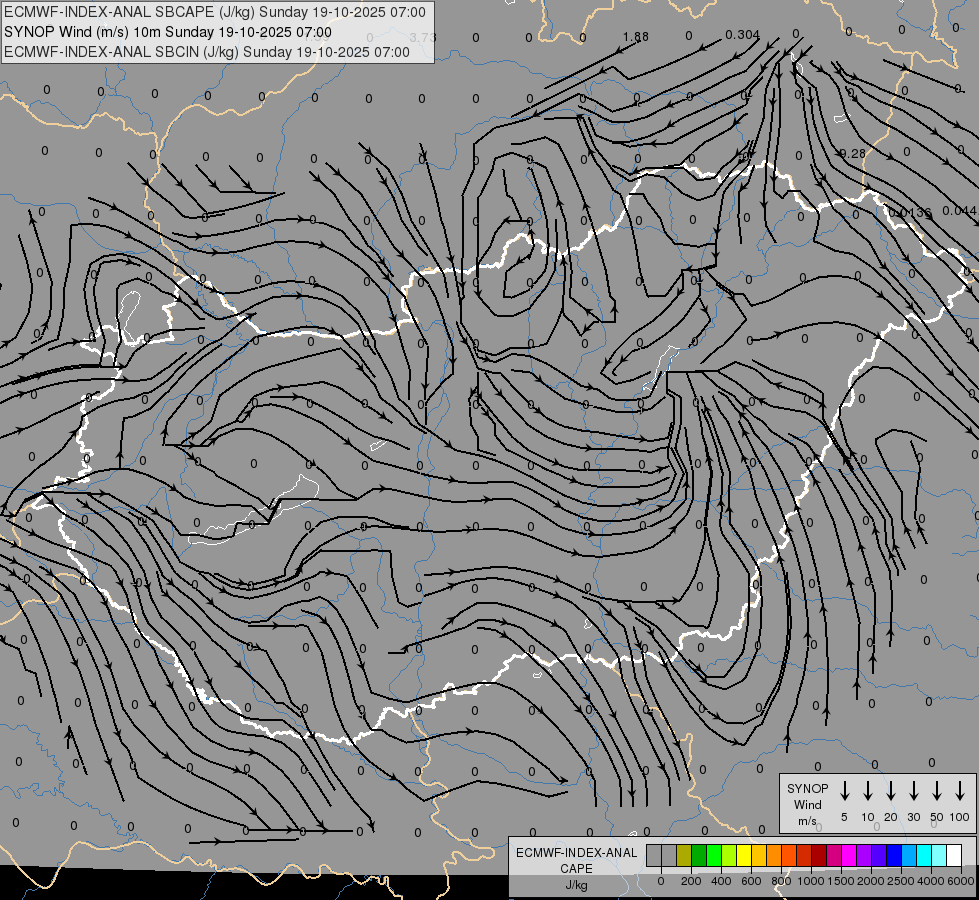The image size is (979, 900).
Task: Click the 0.044 CAPE value on map
Action: [x=959, y=211]
